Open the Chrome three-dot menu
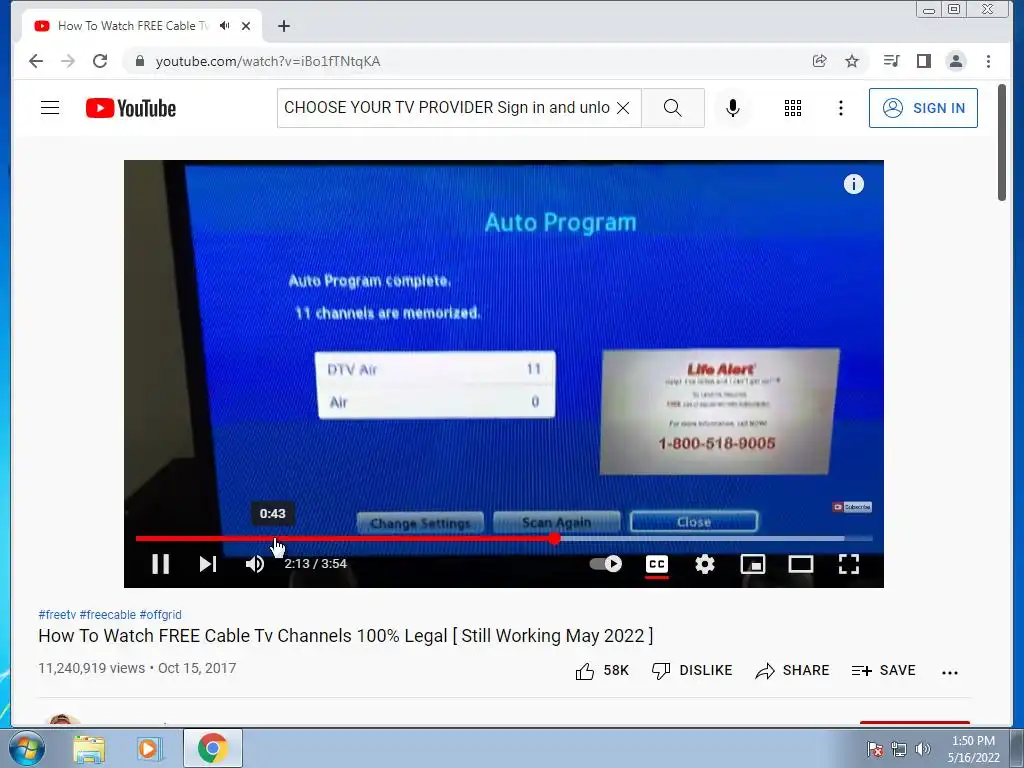Screen dimensions: 1024x768 [x=988, y=61]
